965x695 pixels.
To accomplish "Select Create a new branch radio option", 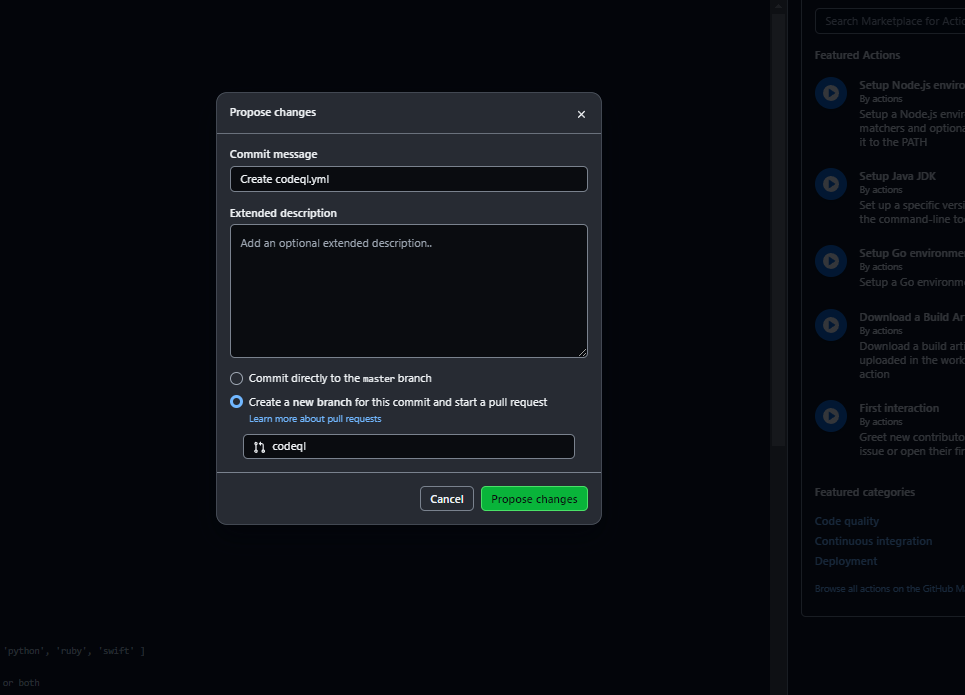I will click(x=236, y=402).
